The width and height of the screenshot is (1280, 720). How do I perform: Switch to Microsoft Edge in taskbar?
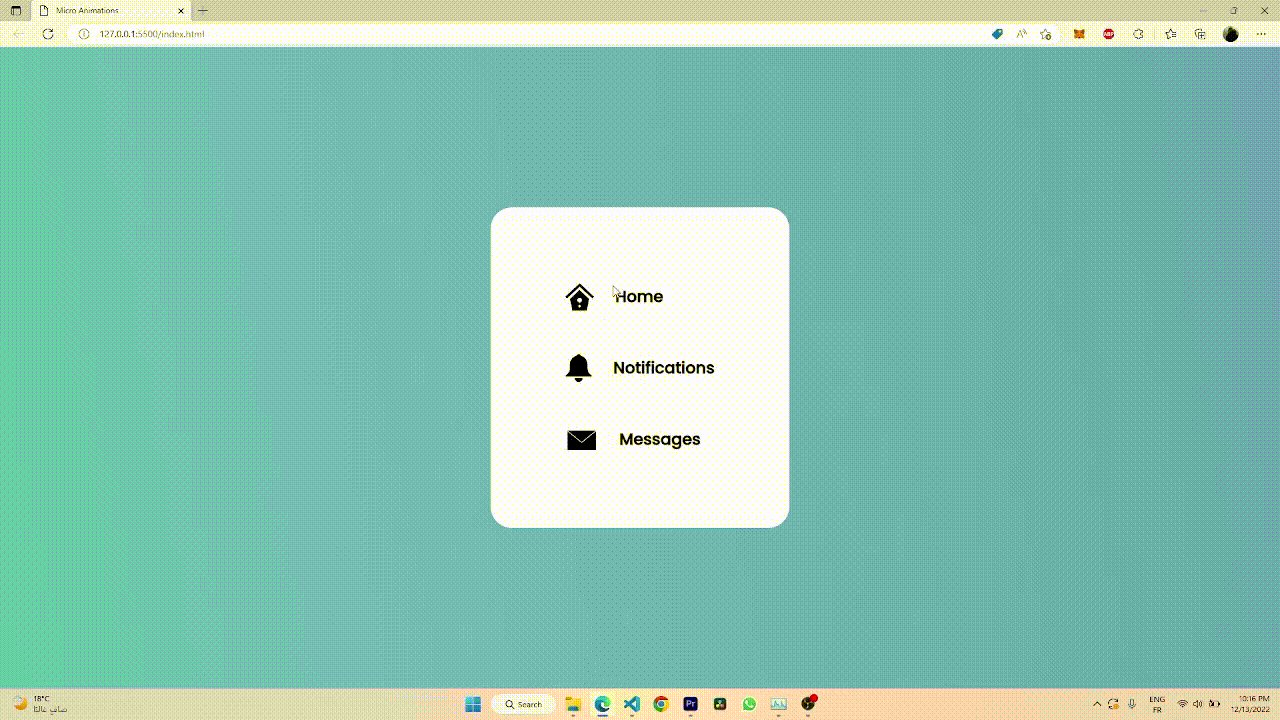pyautogui.click(x=602, y=704)
